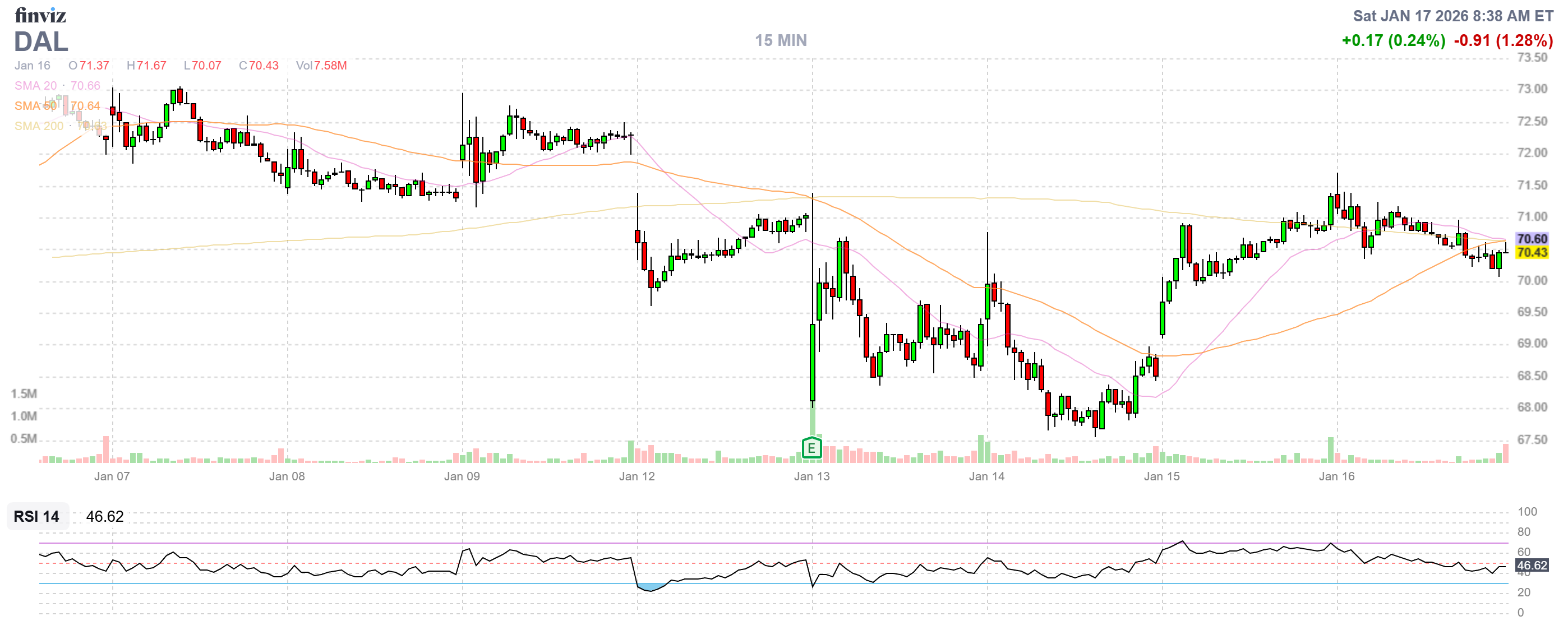Click the green earnings E marker
Viewport: 1568px width, 630px height.
[x=811, y=449]
